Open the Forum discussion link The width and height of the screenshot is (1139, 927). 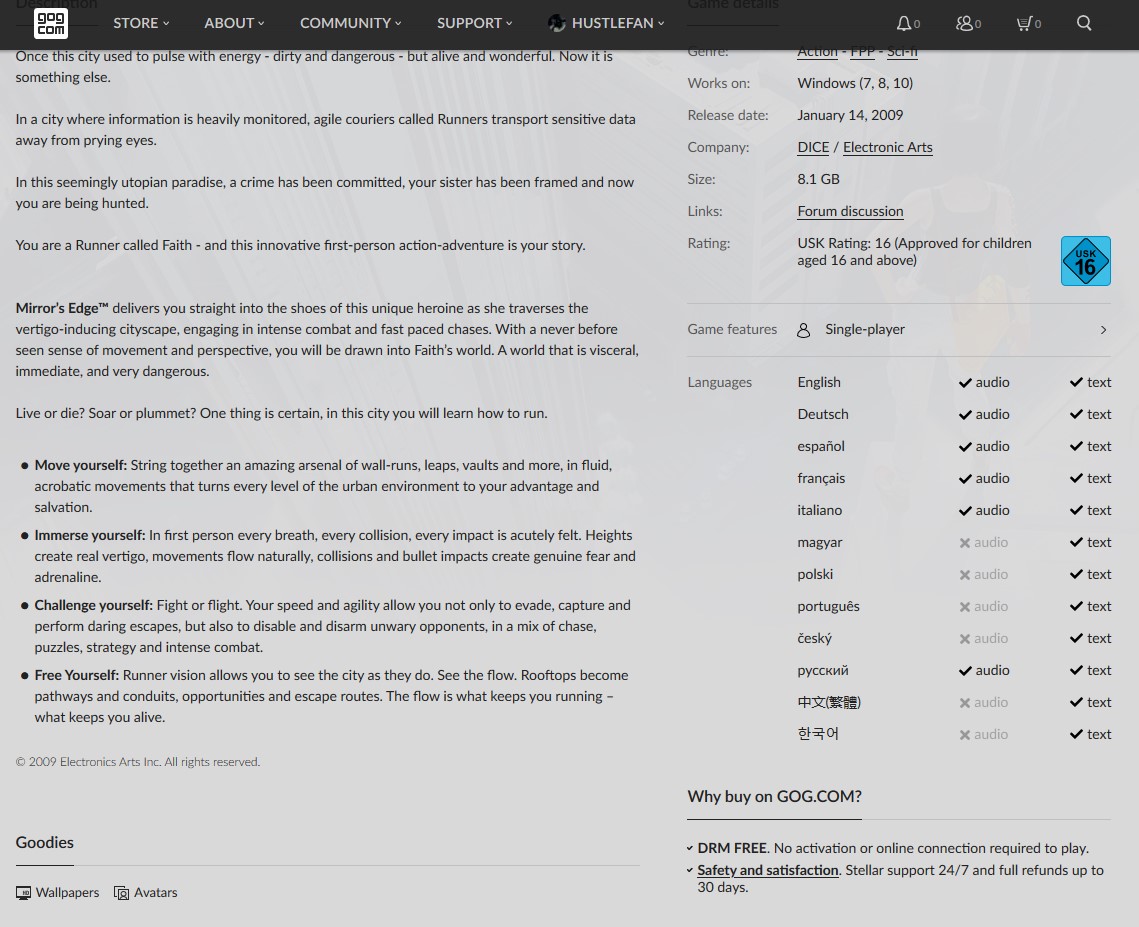(850, 211)
